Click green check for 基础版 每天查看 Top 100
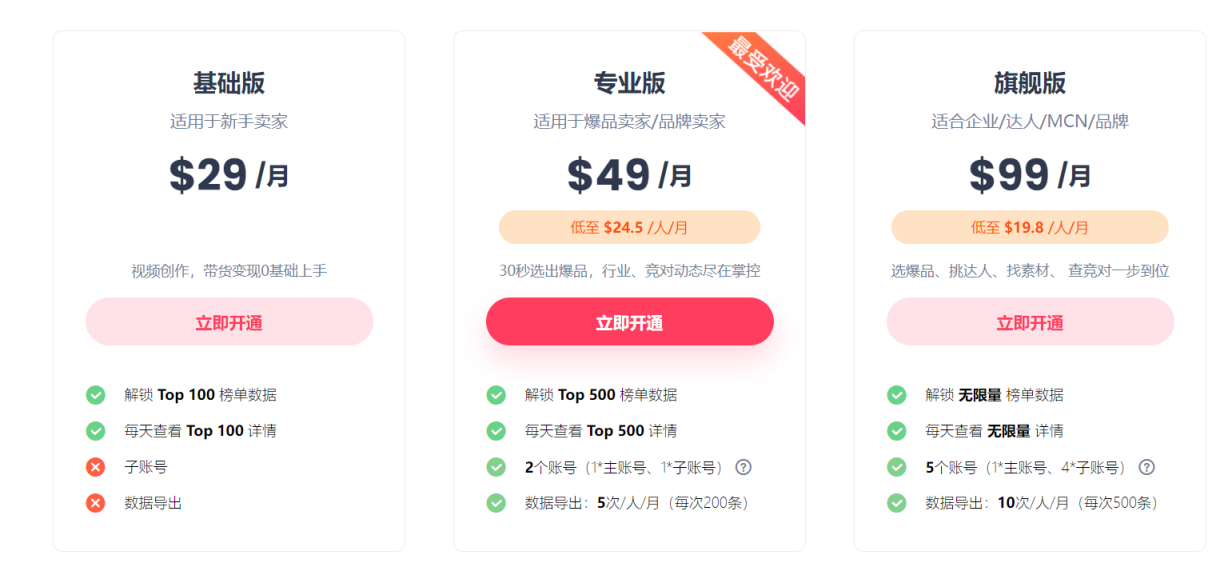This screenshot has height=575, width=1232. (96, 431)
